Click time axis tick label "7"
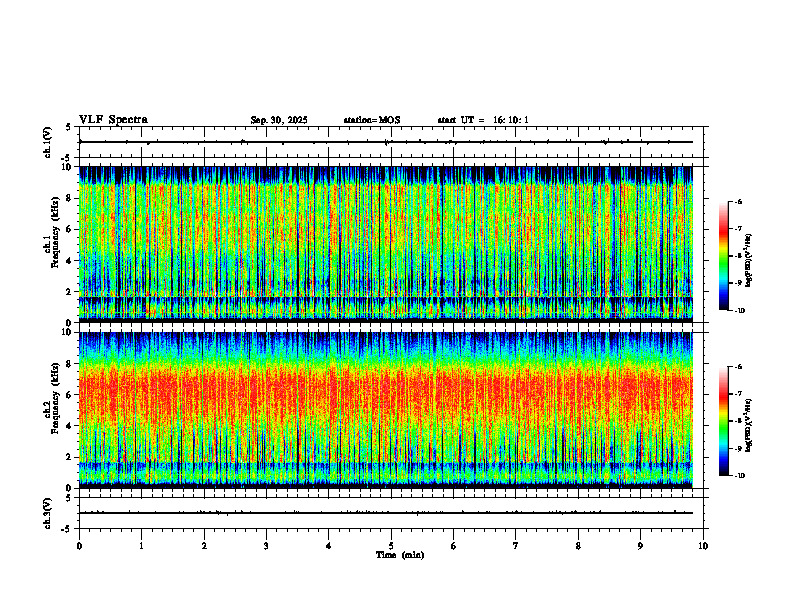This screenshot has width=792, height=612. click(516, 546)
